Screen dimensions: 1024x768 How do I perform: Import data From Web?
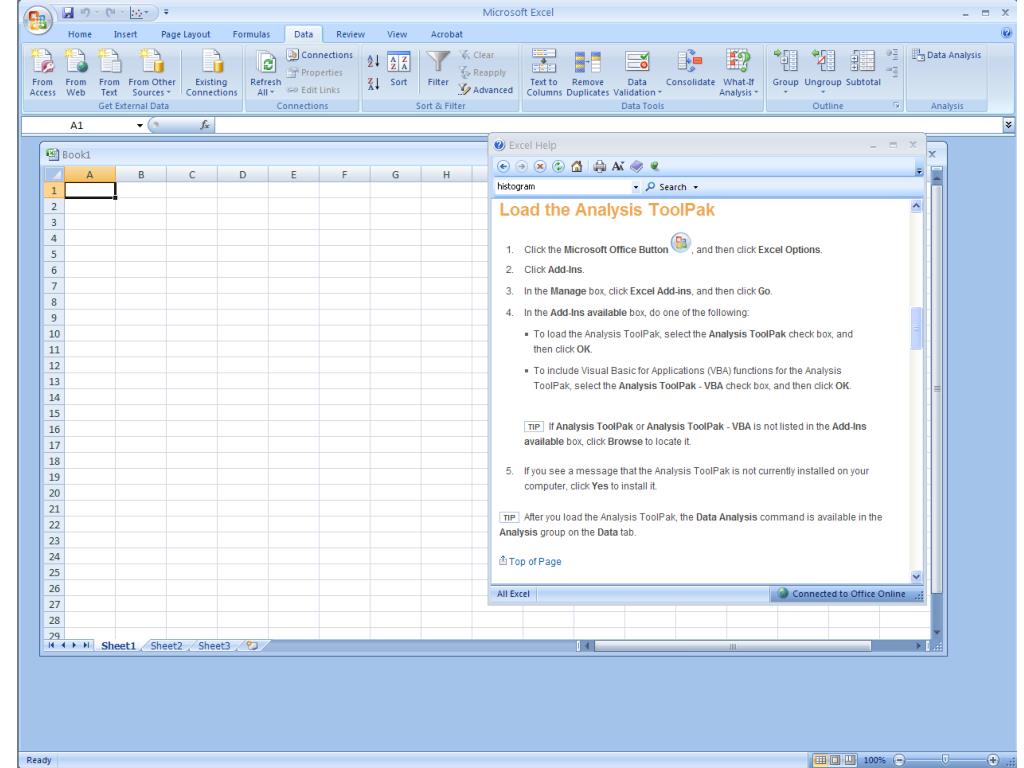coord(76,72)
